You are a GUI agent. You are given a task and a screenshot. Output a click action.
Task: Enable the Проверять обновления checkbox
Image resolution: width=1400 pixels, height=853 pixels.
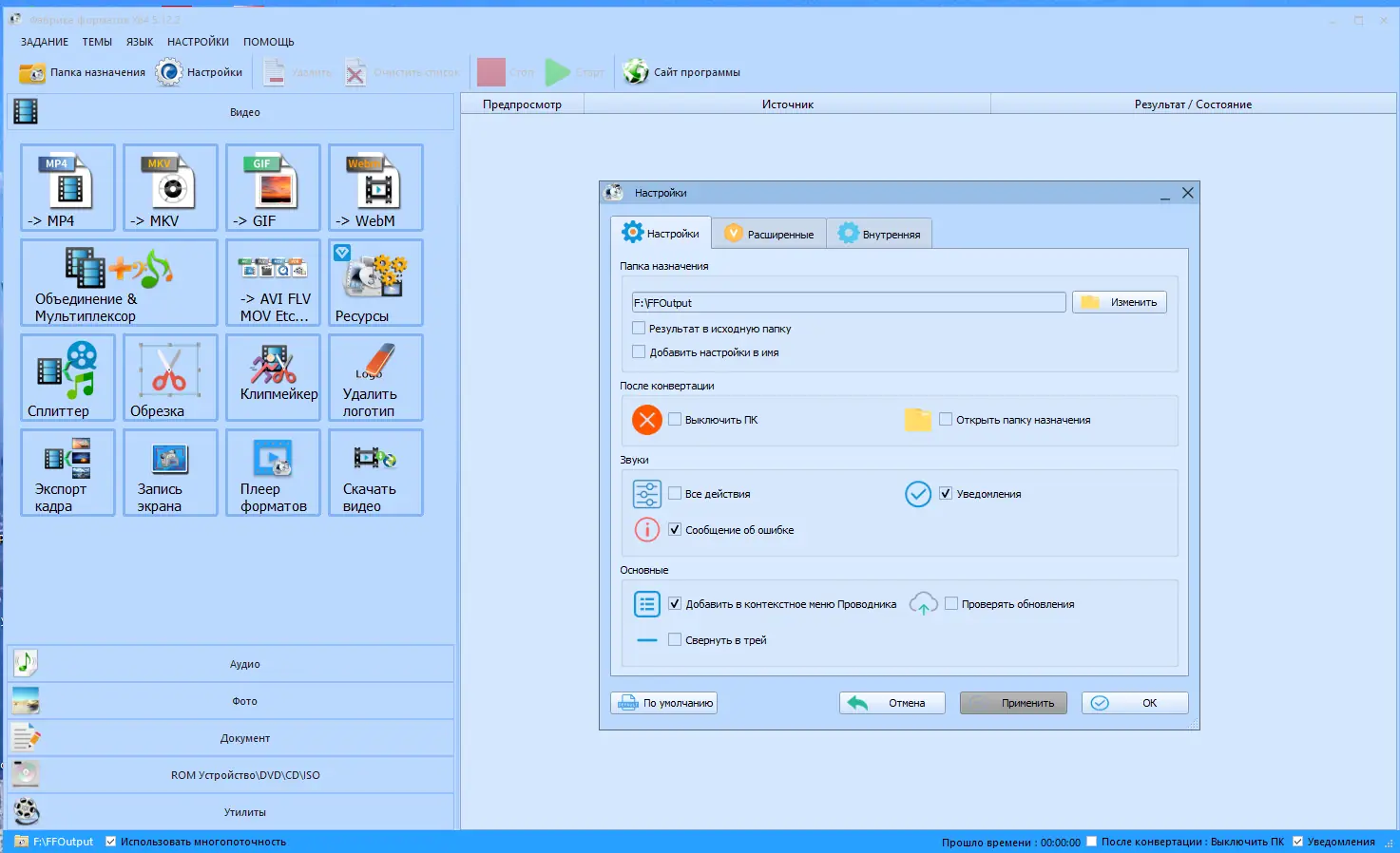(x=951, y=604)
